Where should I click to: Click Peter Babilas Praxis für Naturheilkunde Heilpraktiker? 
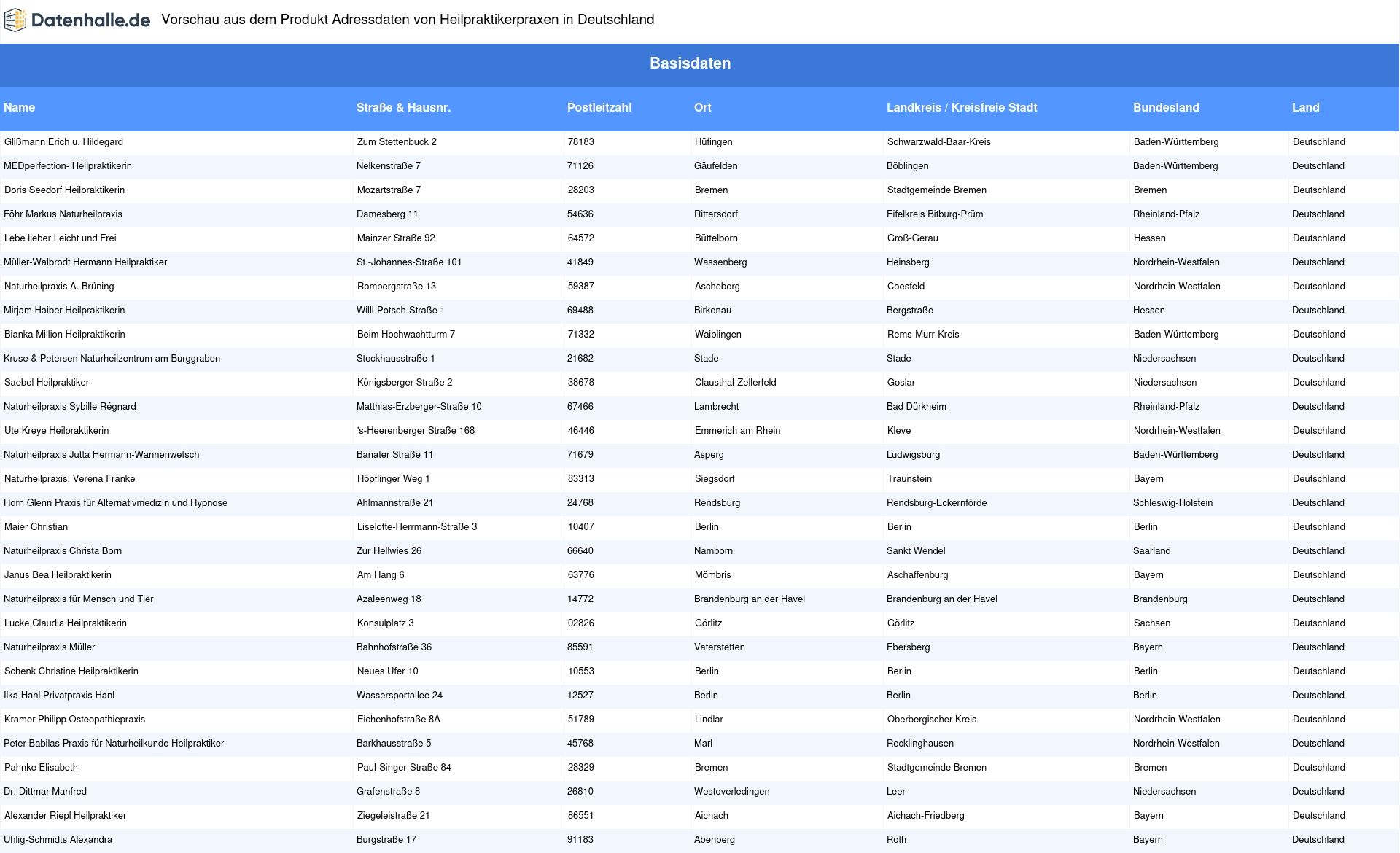[x=114, y=744]
